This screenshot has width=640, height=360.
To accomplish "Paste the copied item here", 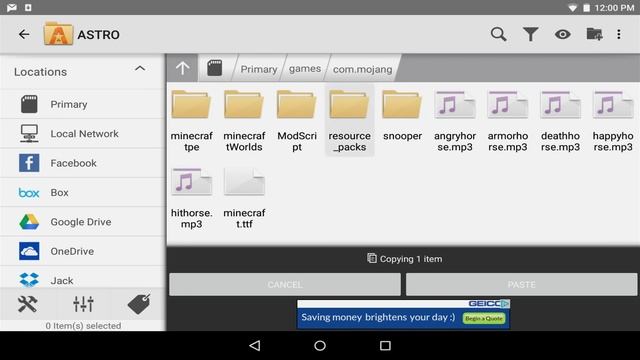I will coord(521,284).
